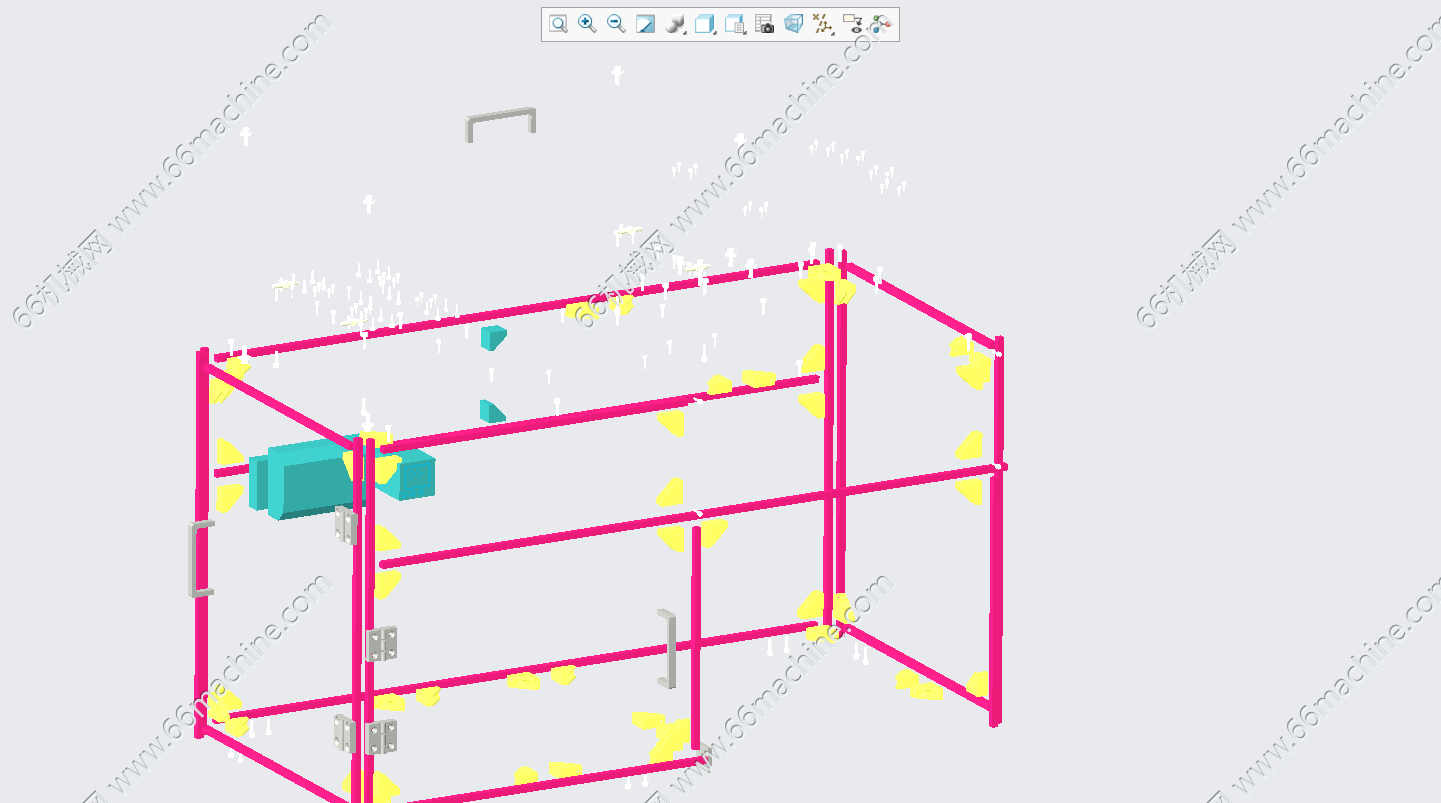Select the middle gray hinge on the post
This screenshot has width=1441, height=803.
[x=380, y=644]
